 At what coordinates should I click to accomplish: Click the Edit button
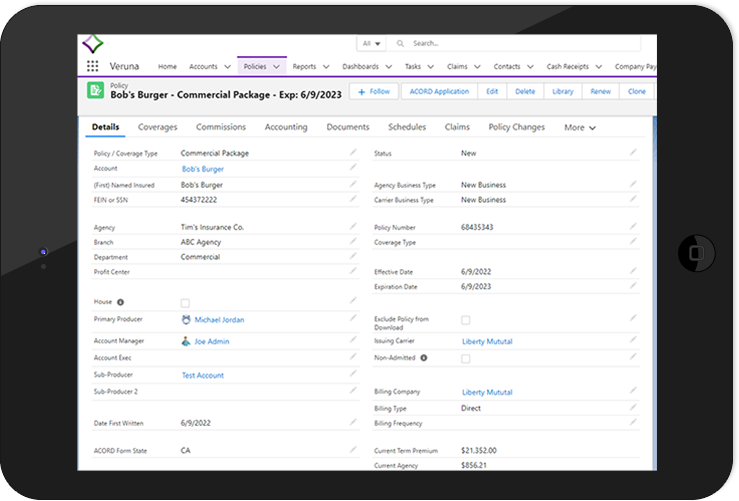coord(492,91)
